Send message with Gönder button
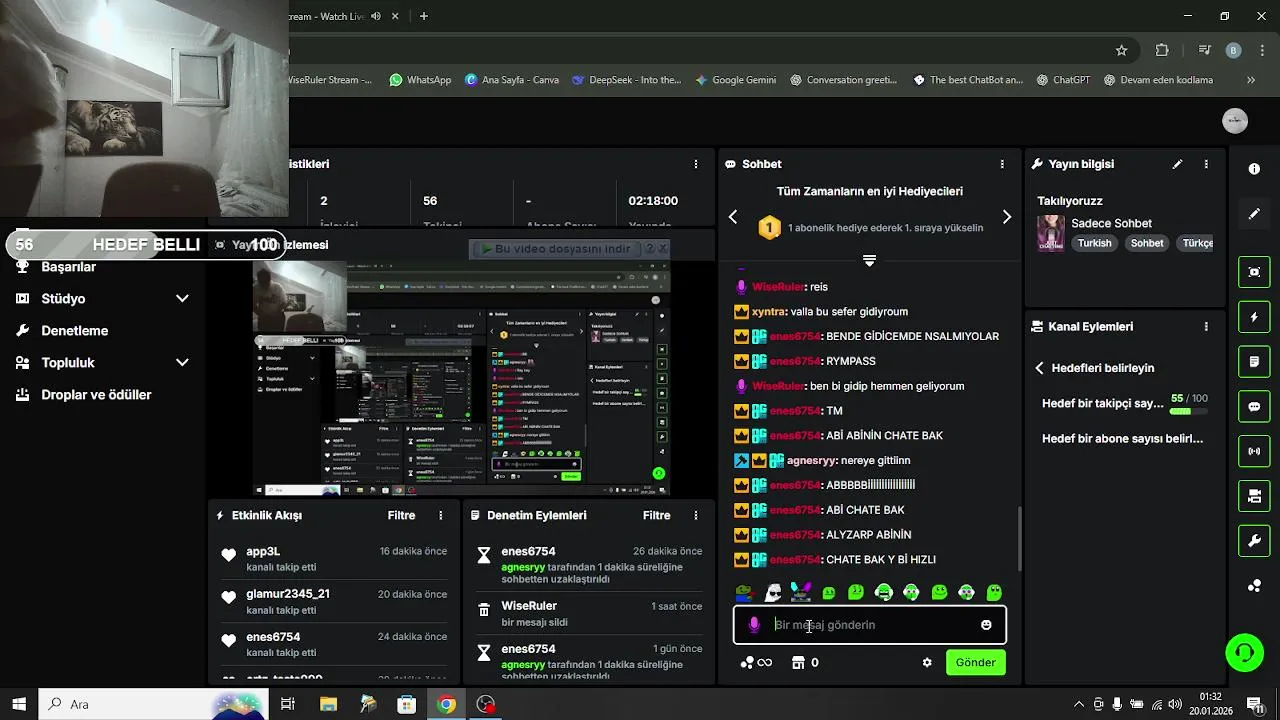The image size is (1280, 720). coord(975,662)
